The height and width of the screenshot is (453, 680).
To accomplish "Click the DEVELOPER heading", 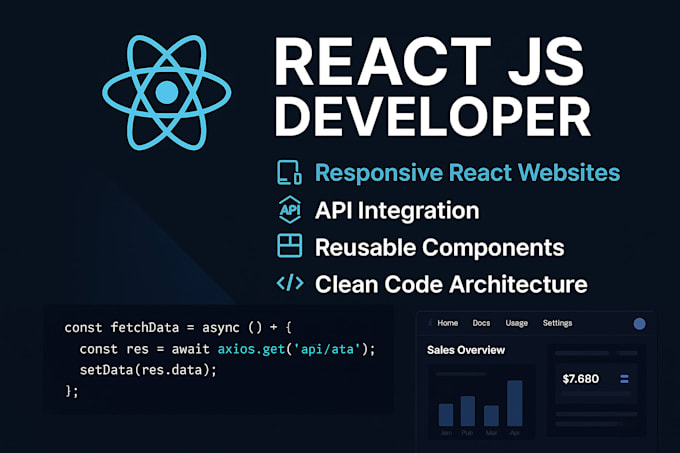I will click(432, 115).
